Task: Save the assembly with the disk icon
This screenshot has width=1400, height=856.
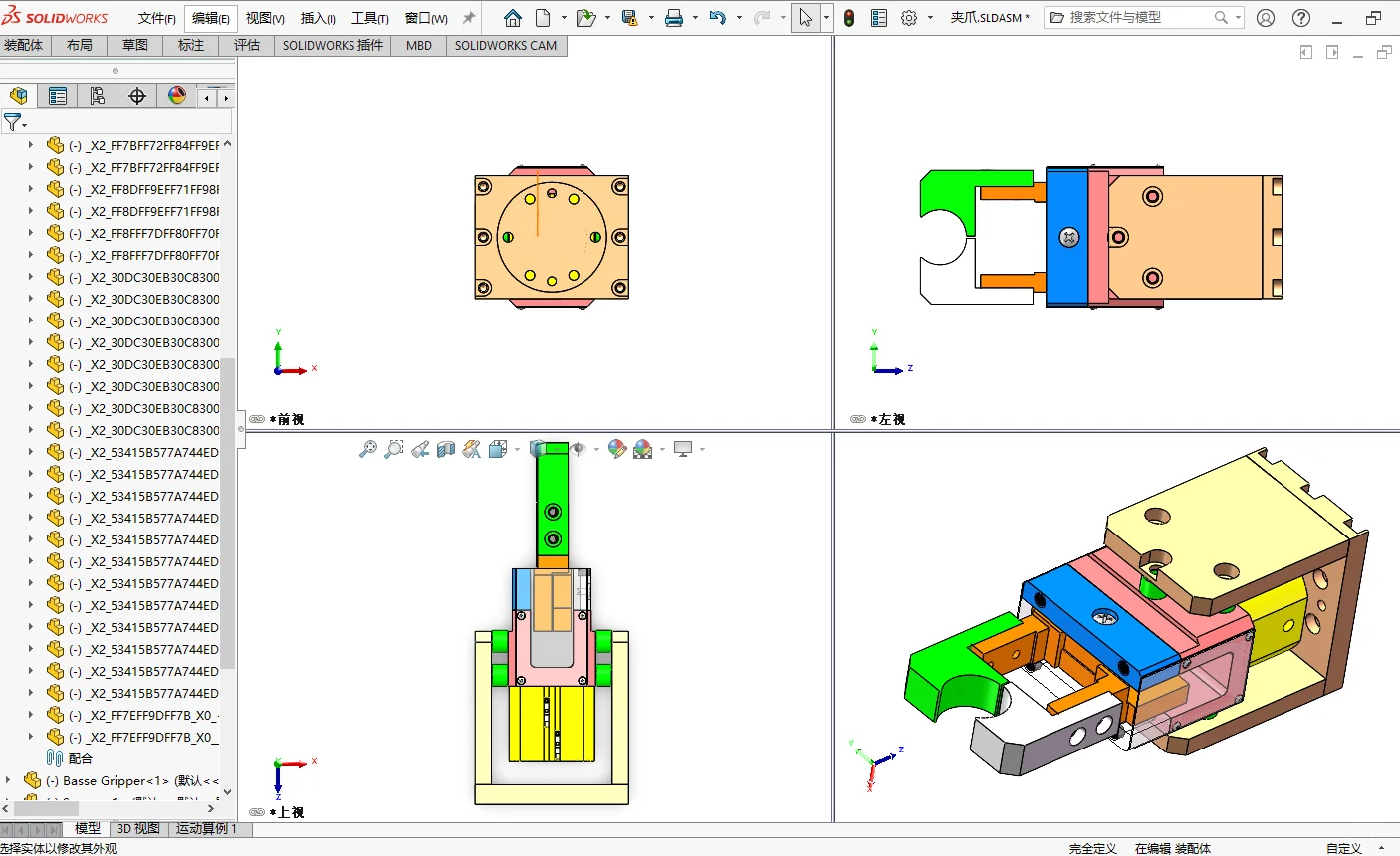Action: tap(629, 18)
